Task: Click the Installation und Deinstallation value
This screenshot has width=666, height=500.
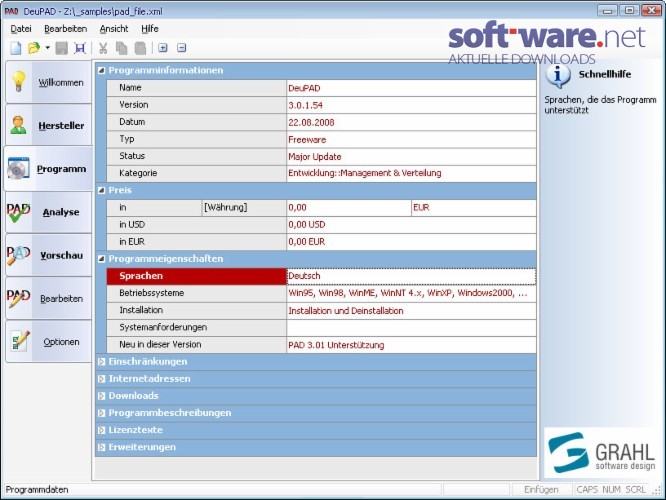Action: 411,311
